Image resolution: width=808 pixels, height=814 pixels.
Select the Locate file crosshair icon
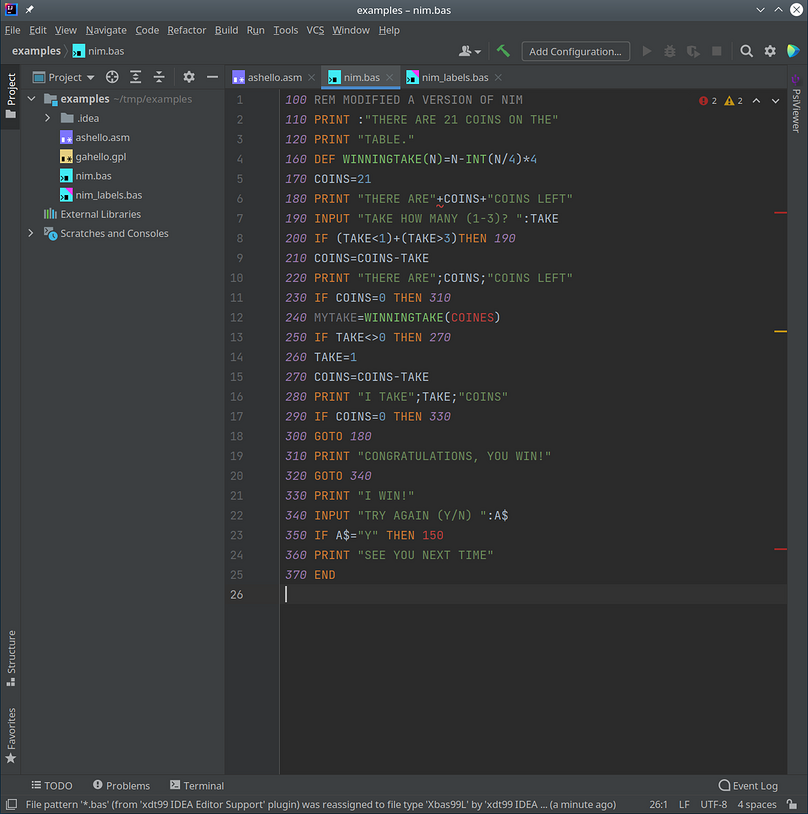pyautogui.click(x=110, y=77)
